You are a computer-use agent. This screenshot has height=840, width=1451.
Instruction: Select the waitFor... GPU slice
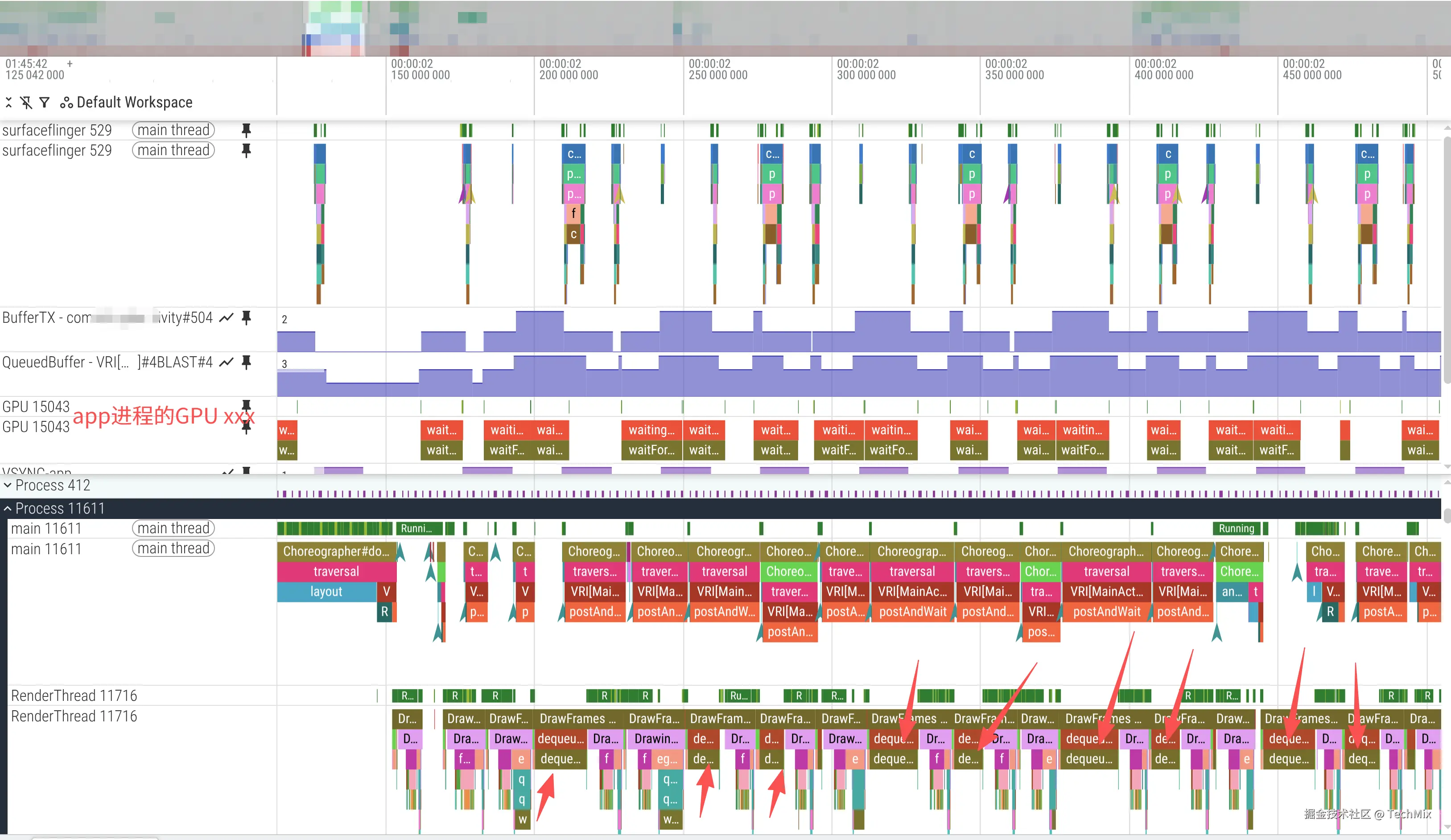(652, 450)
